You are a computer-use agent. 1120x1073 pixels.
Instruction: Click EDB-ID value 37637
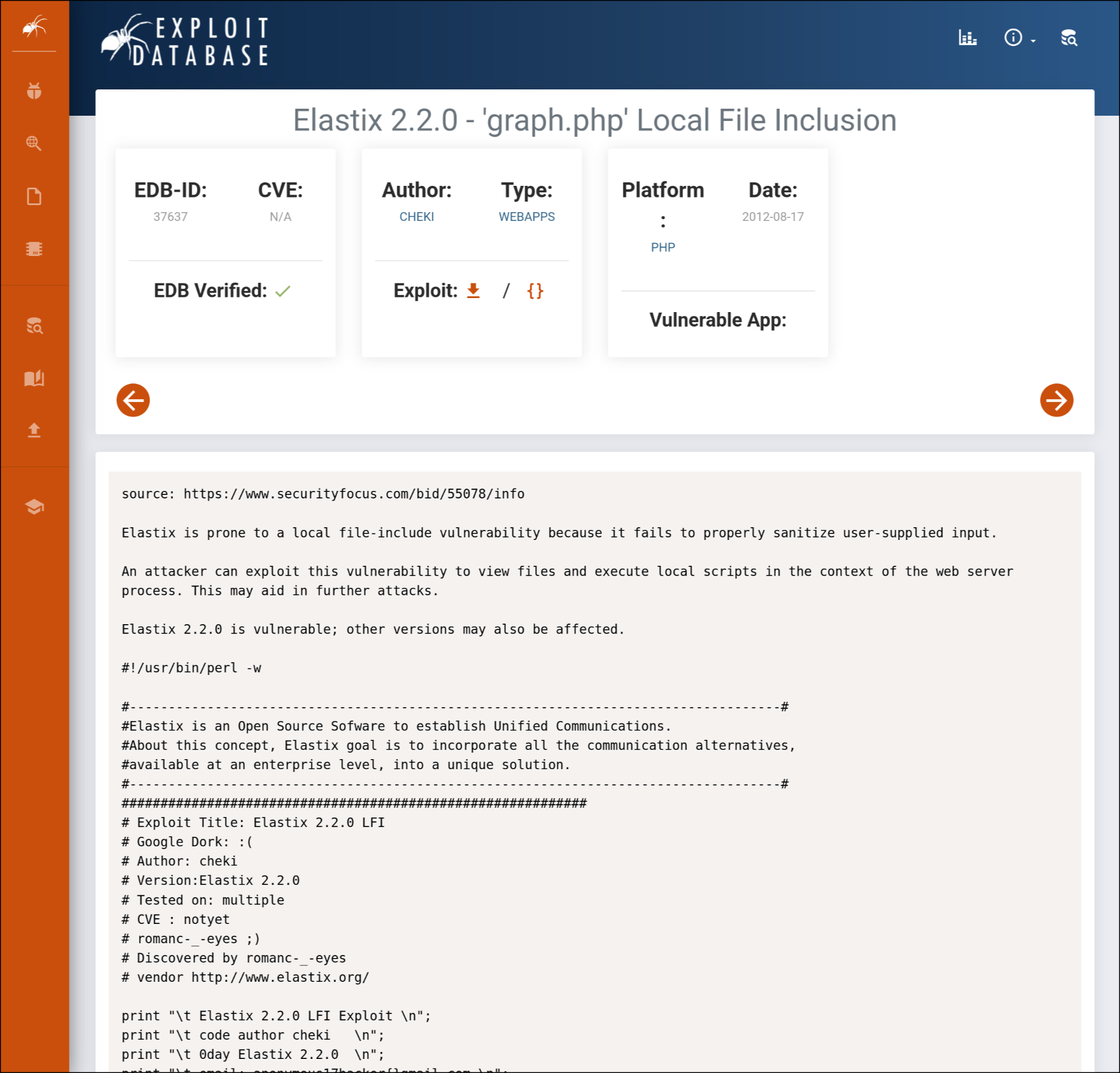[171, 217]
